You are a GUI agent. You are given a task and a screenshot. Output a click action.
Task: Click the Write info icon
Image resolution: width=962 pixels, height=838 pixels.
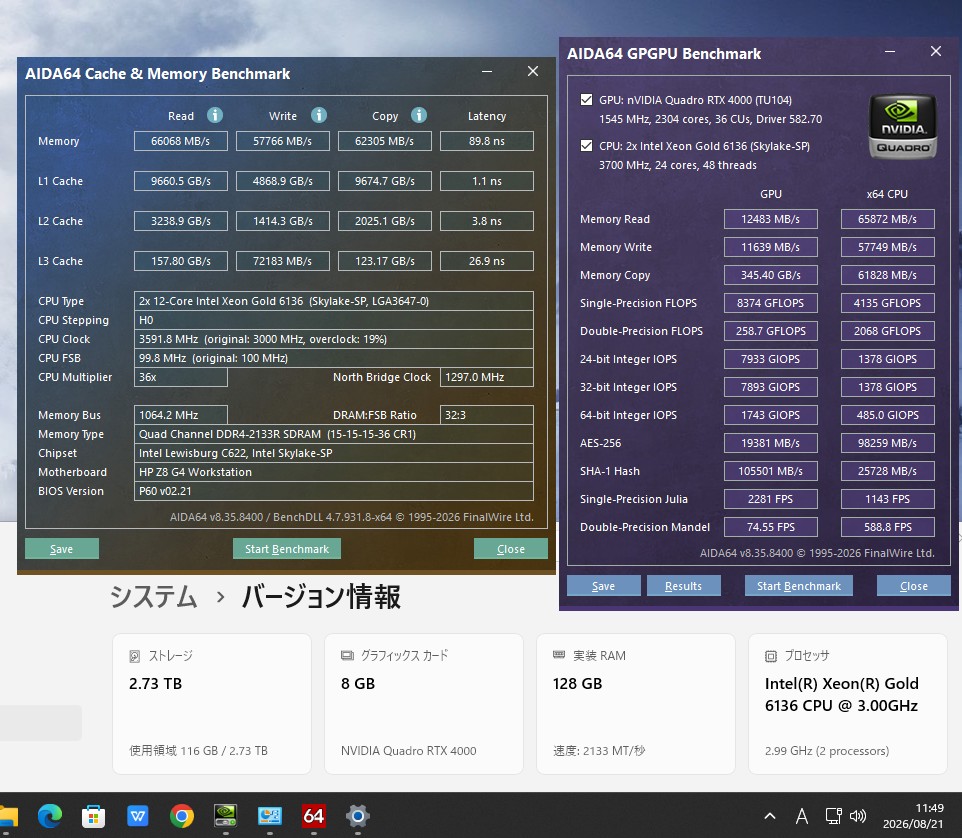(x=319, y=115)
